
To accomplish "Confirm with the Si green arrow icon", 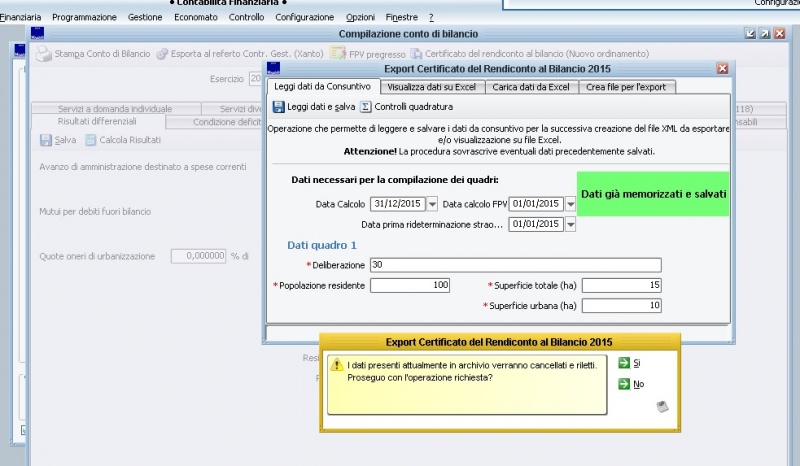I will click(623, 363).
